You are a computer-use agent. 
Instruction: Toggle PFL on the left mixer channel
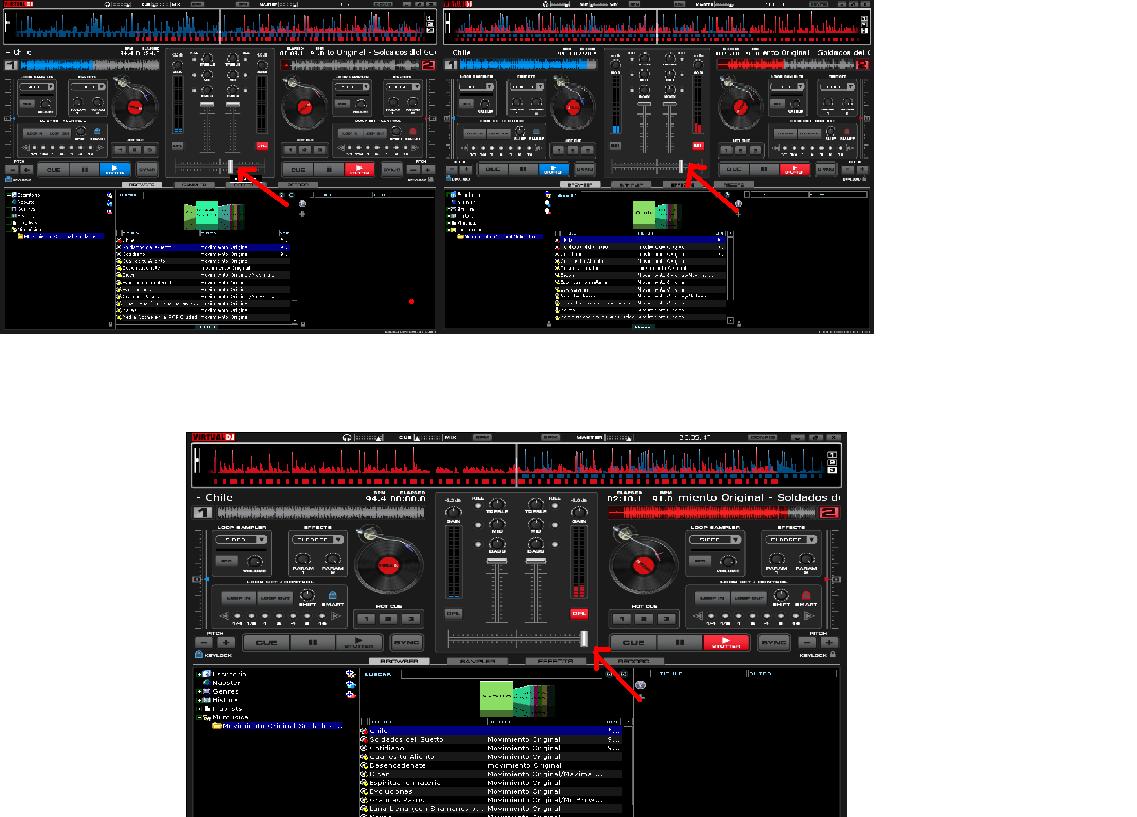click(453, 613)
